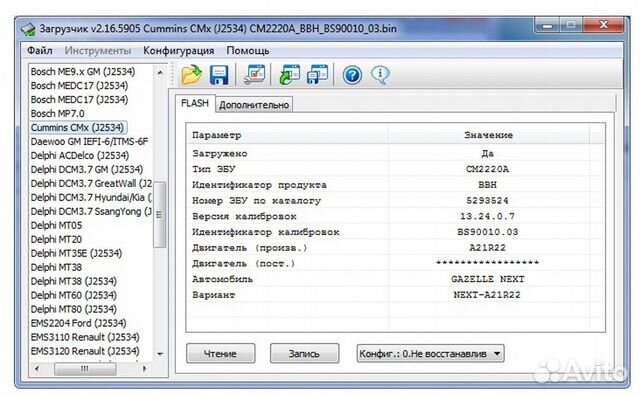
Task: Open the Конфиг. dropdown list
Action: (x=430, y=353)
